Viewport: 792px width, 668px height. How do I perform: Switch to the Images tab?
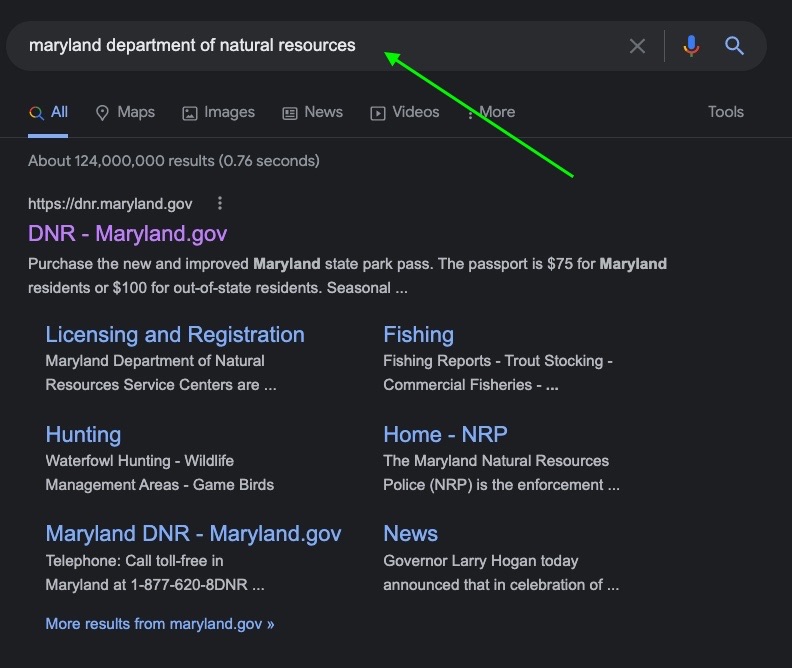tap(218, 113)
